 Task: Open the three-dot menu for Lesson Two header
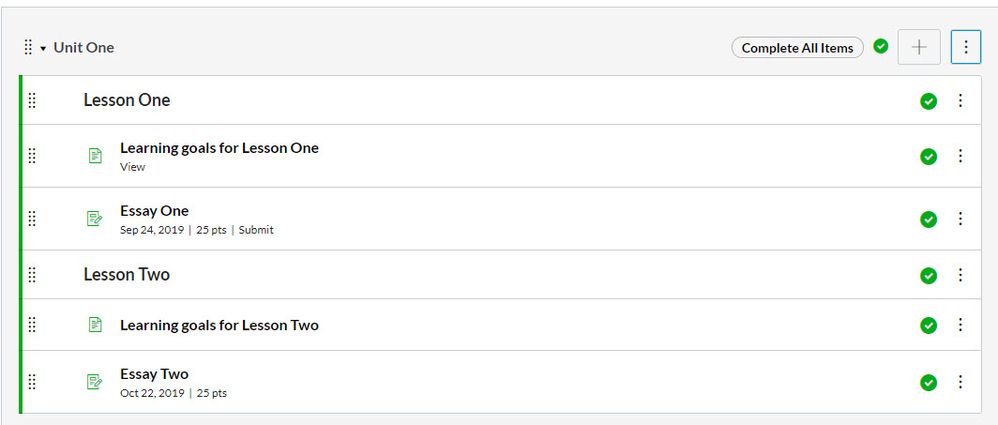[960, 275]
